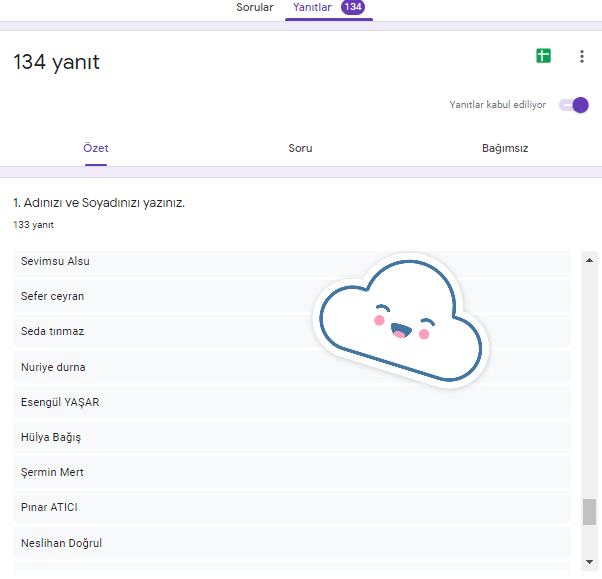Switch to the Bağımsız tab
Viewport: 602px width, 579px height.
tap(505, 148)
